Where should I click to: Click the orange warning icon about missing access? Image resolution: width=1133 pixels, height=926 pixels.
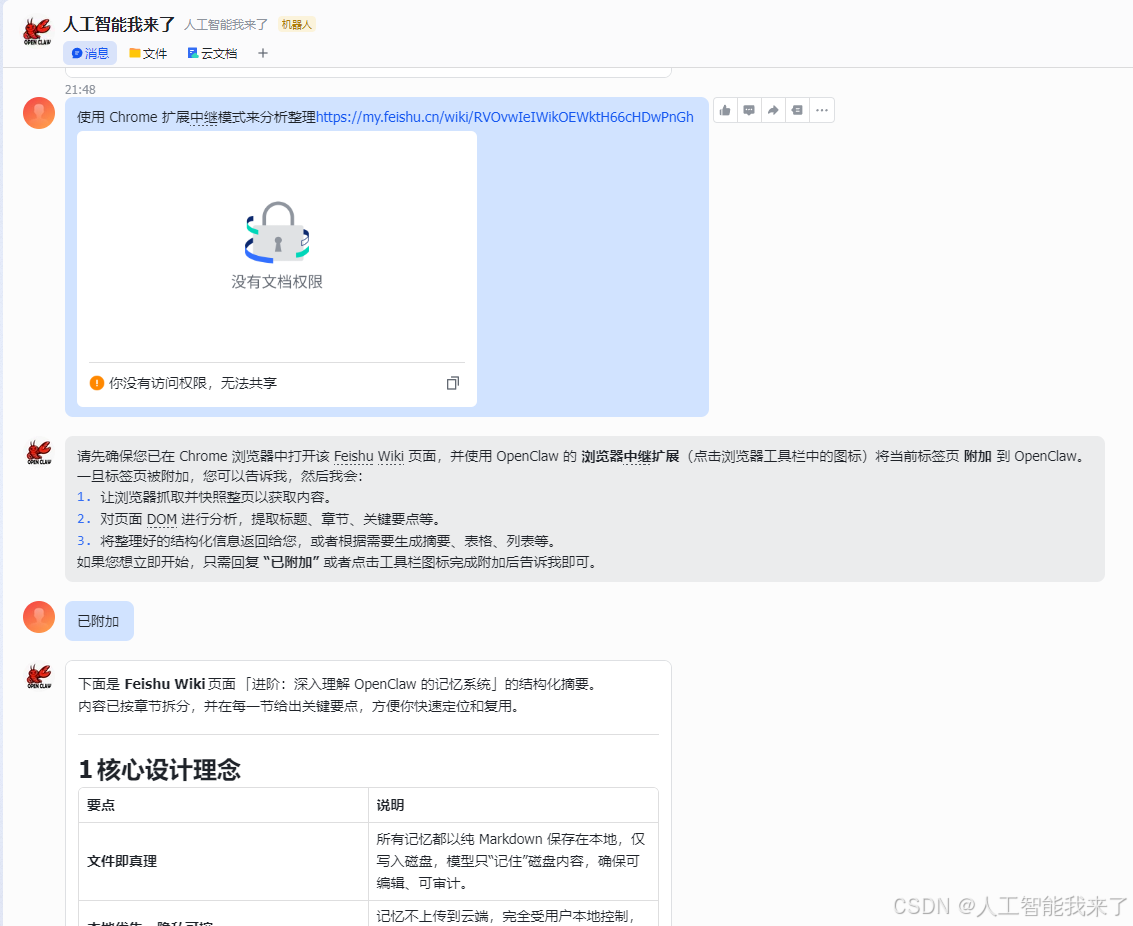[97, 382]
